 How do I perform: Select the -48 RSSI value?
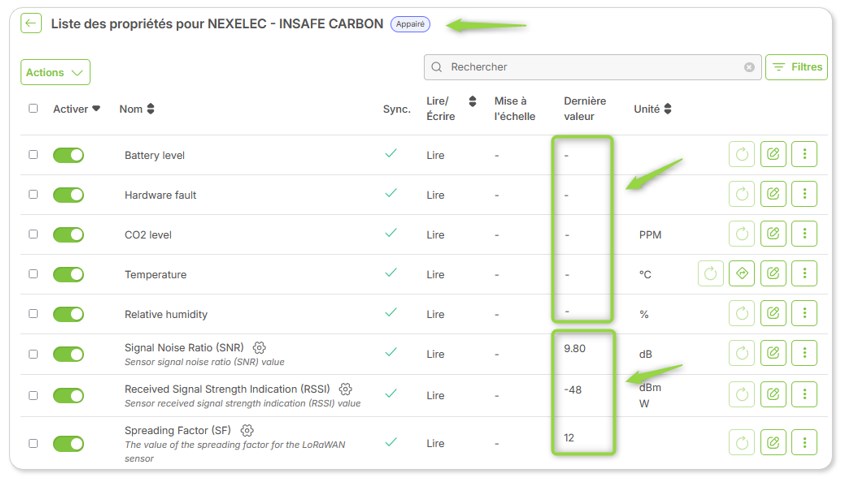click(x=573, y=390)
